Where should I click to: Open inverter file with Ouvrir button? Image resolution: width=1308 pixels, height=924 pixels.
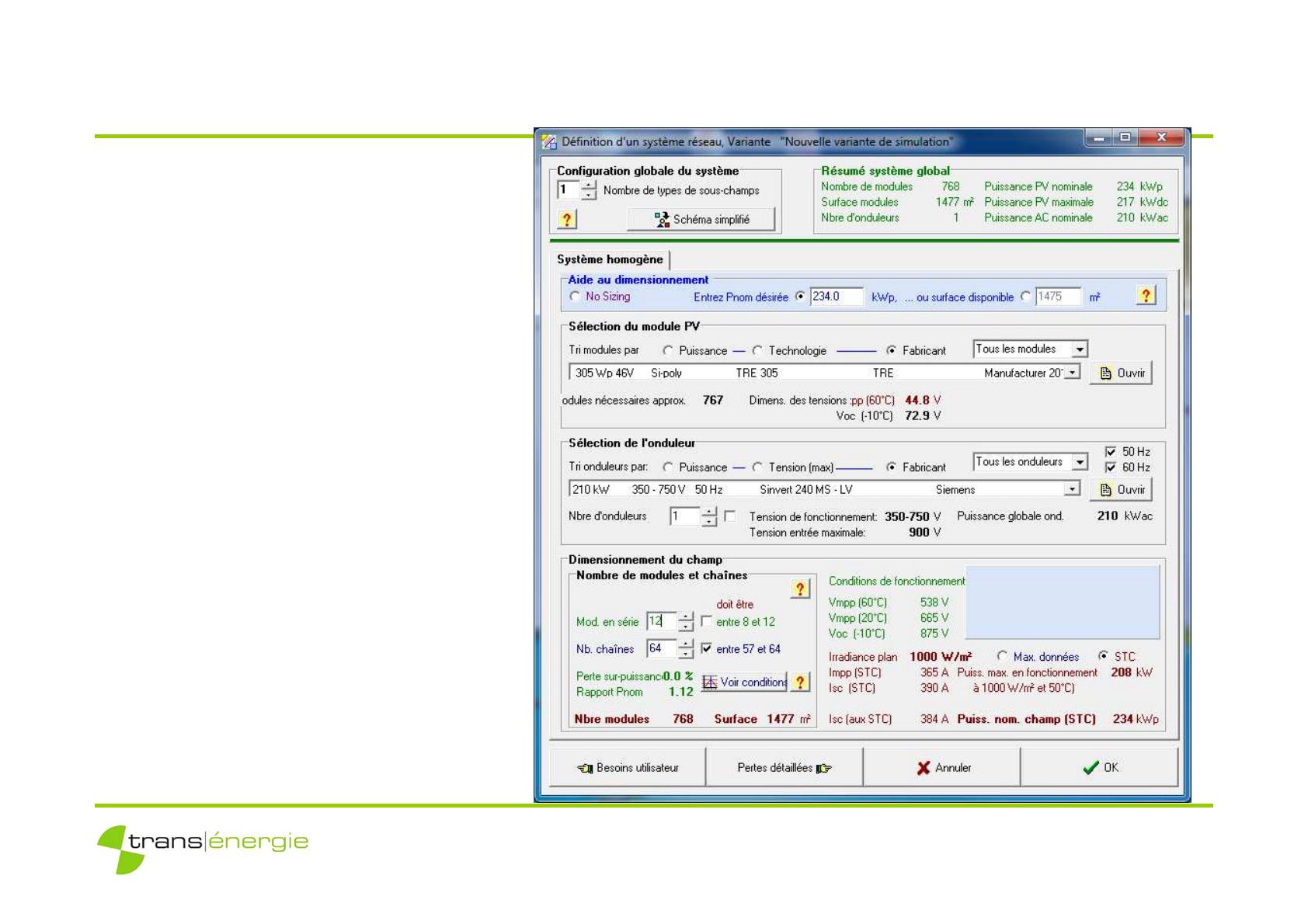[x=1121, y=489]
